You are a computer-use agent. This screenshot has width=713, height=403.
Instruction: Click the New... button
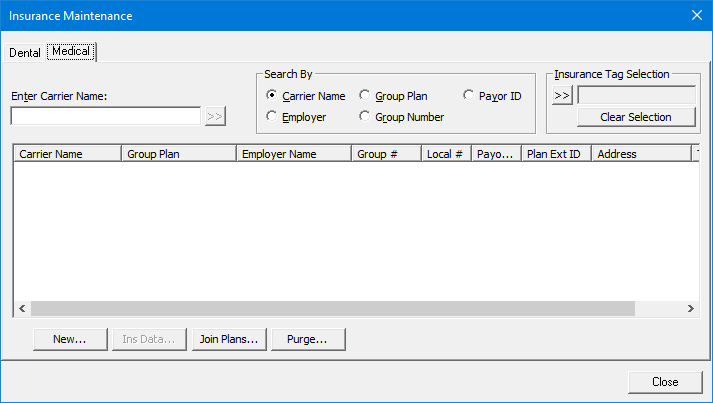(69, 339)
